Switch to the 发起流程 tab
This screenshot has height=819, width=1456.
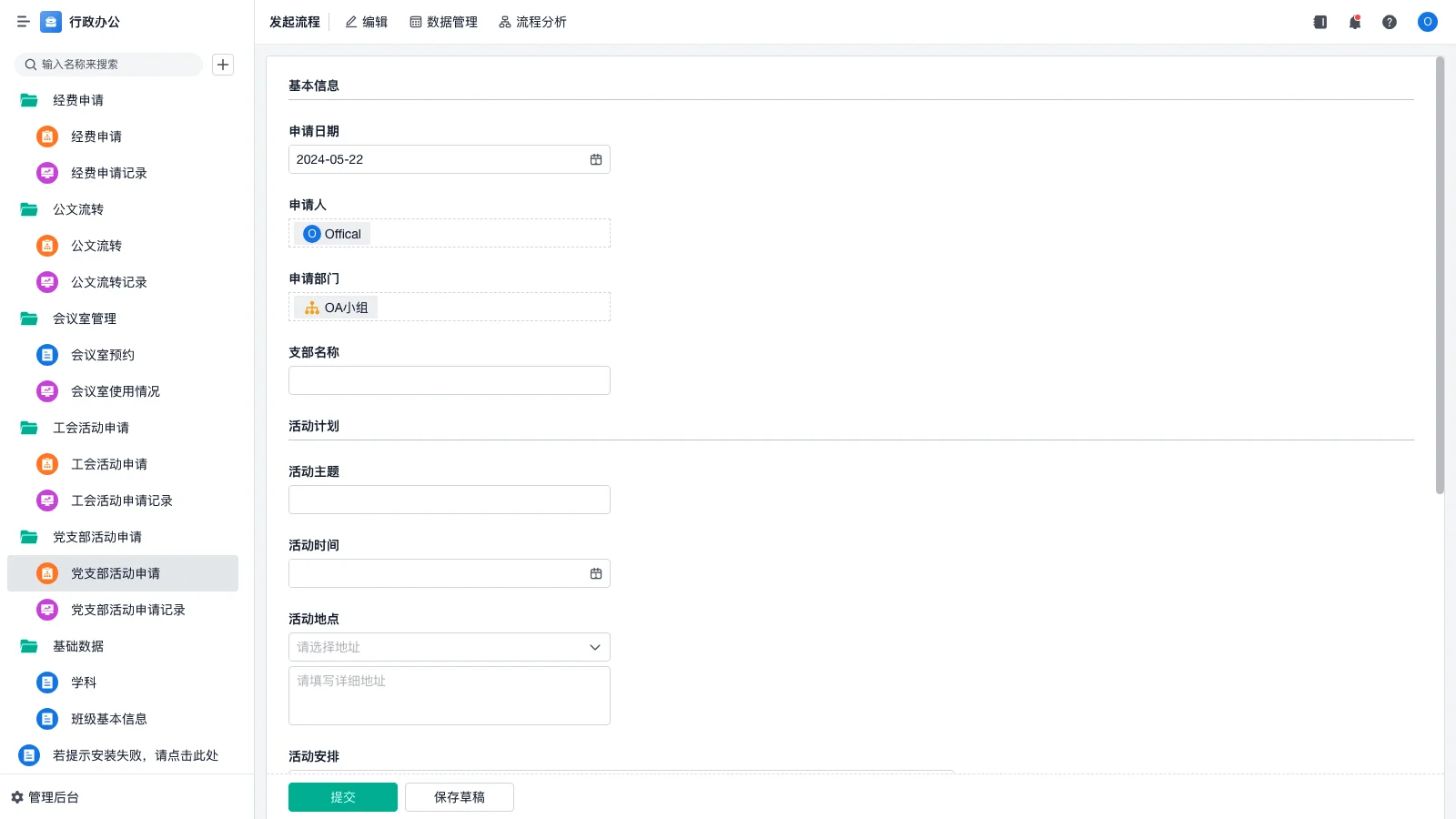click(x=295, y=22)
